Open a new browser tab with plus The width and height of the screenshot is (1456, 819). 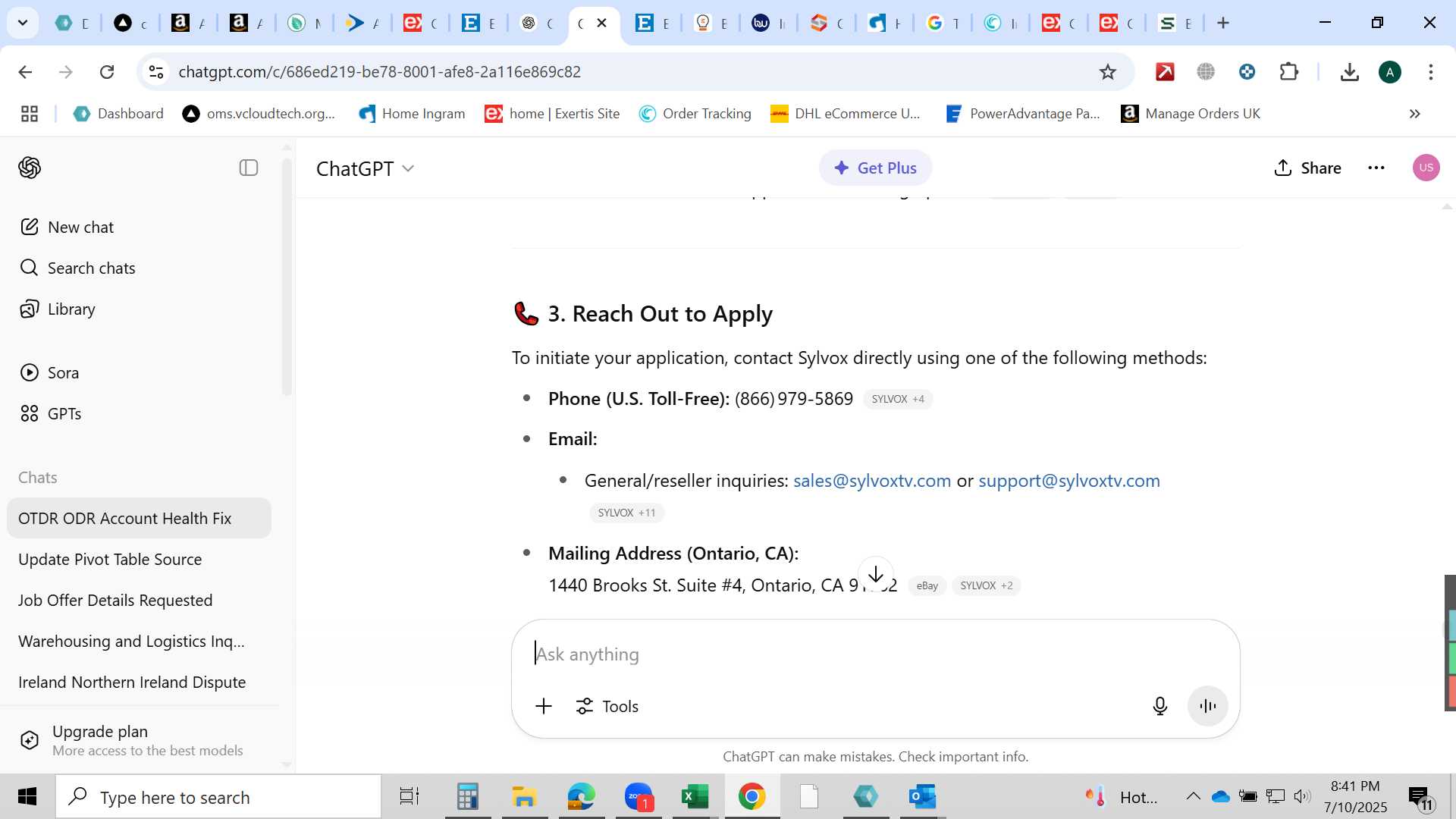[1222, 23]
